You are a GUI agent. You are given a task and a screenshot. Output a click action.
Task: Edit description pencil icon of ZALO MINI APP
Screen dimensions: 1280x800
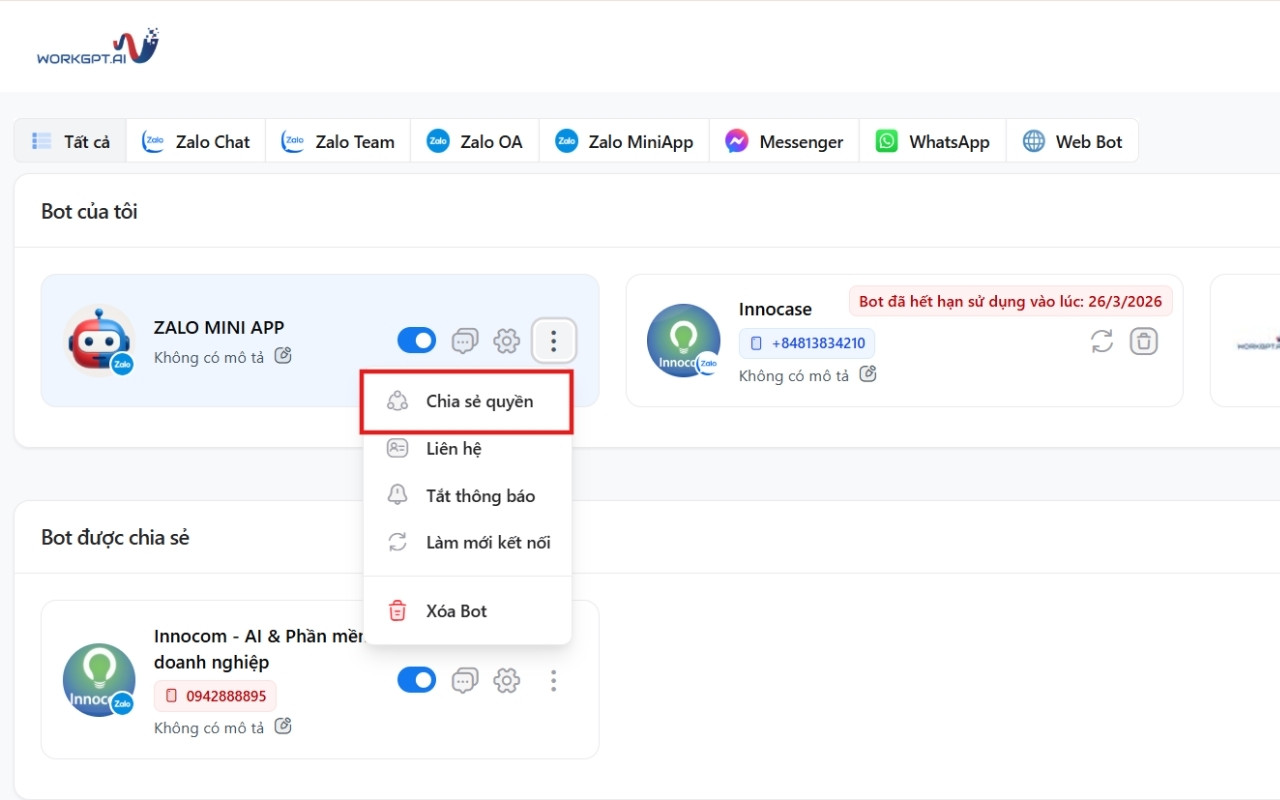(x=283, y=356)
